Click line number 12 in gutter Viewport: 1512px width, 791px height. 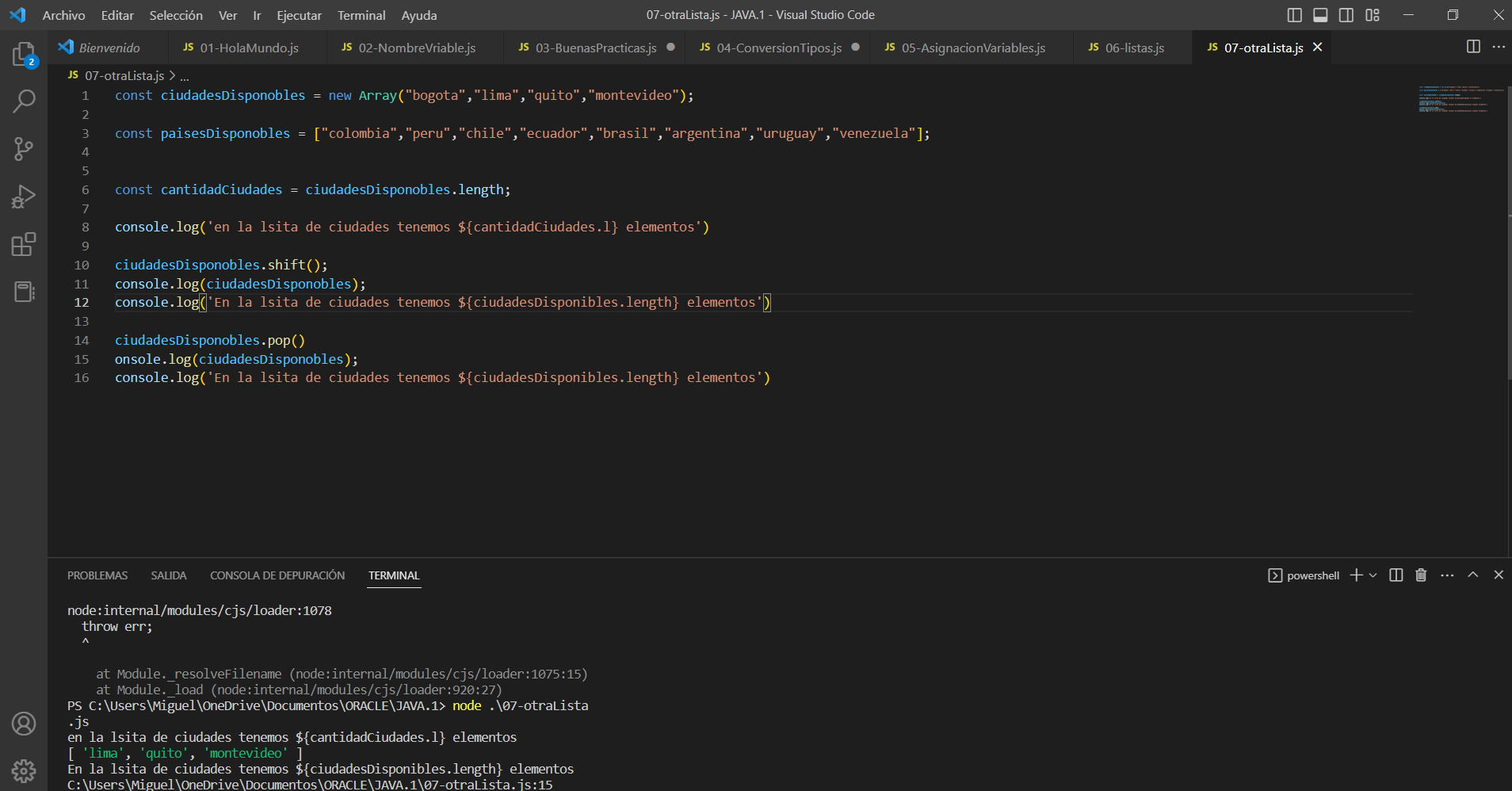[x=82, y=302]
